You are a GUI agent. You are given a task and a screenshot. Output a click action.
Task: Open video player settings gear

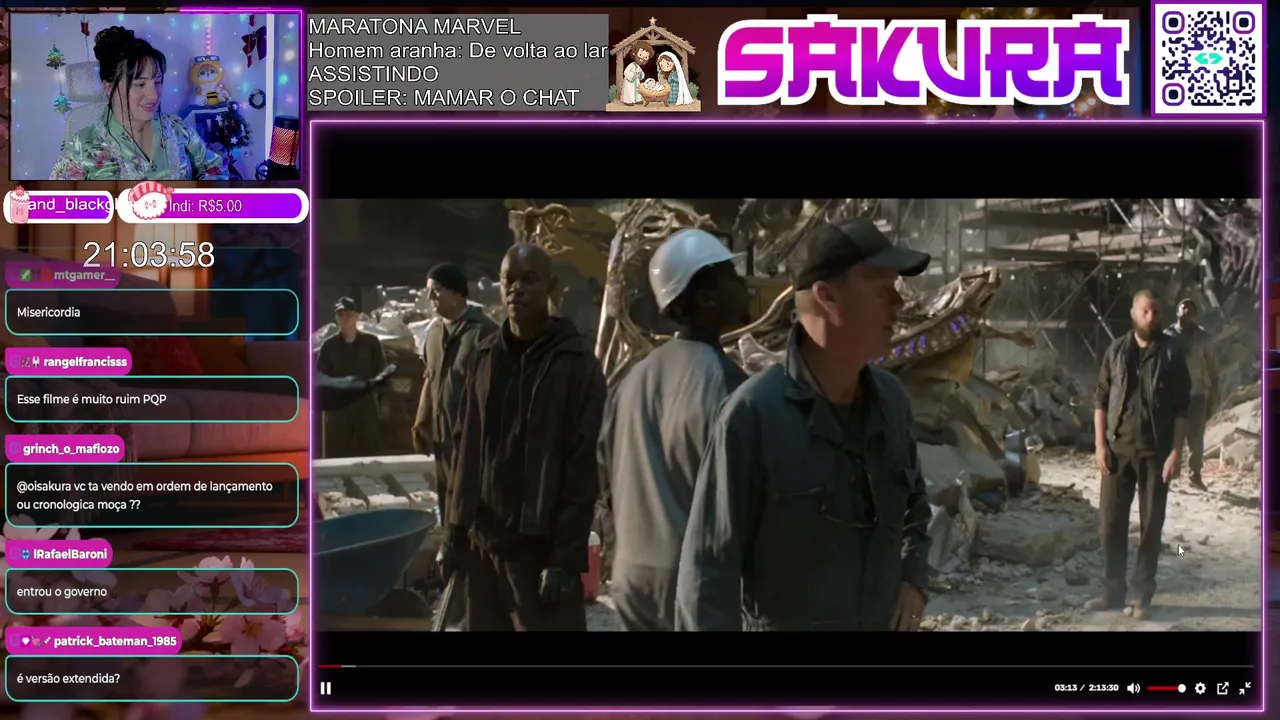(x=1200, y=688)
